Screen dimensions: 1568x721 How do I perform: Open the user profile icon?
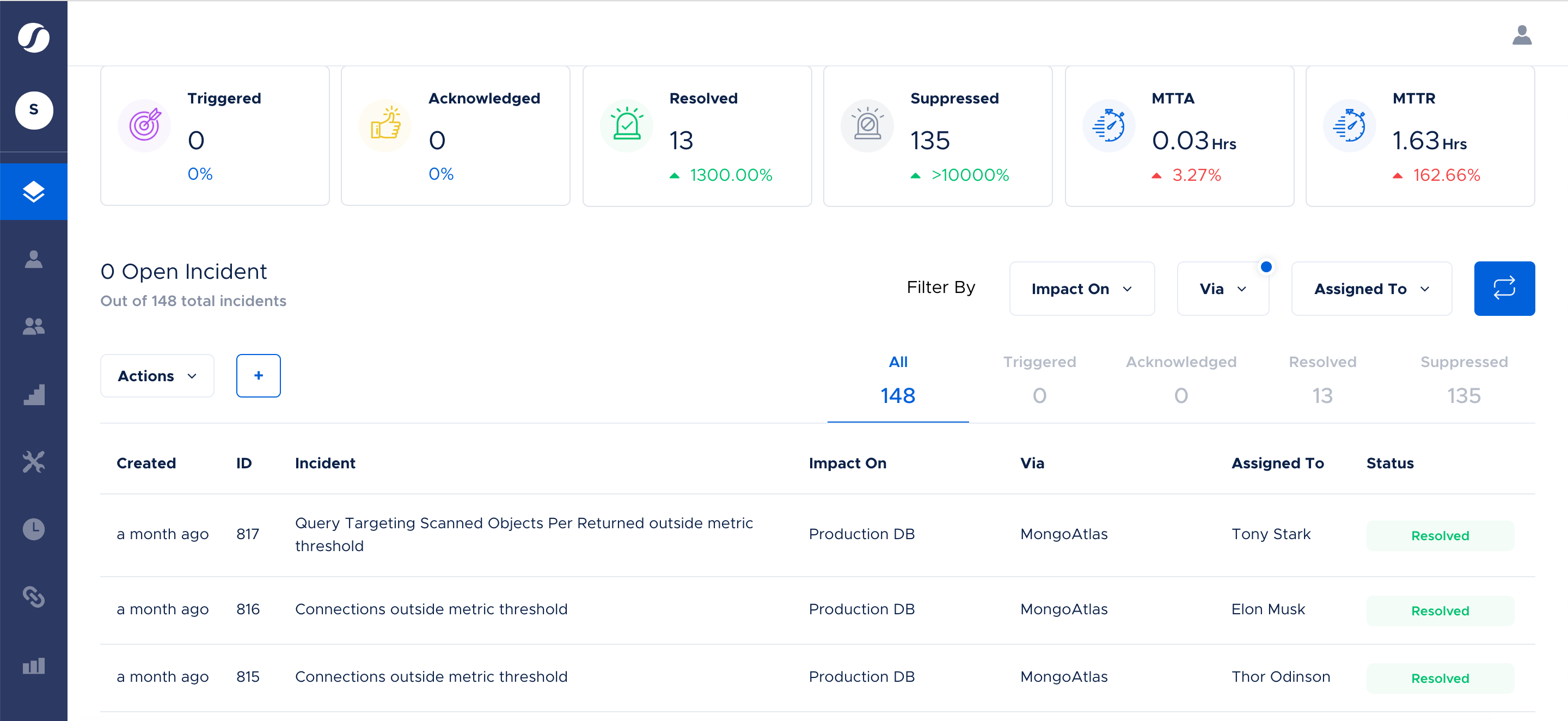point(1522,35)
